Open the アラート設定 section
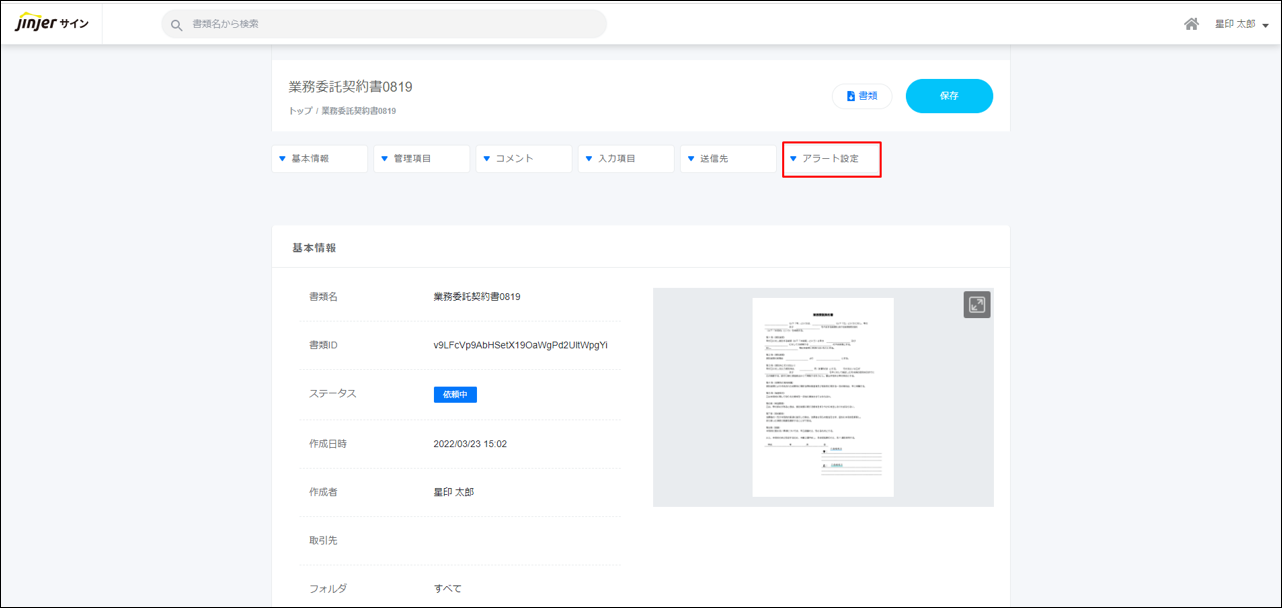The image size is (1282, 608). click(x=830, y=159)
